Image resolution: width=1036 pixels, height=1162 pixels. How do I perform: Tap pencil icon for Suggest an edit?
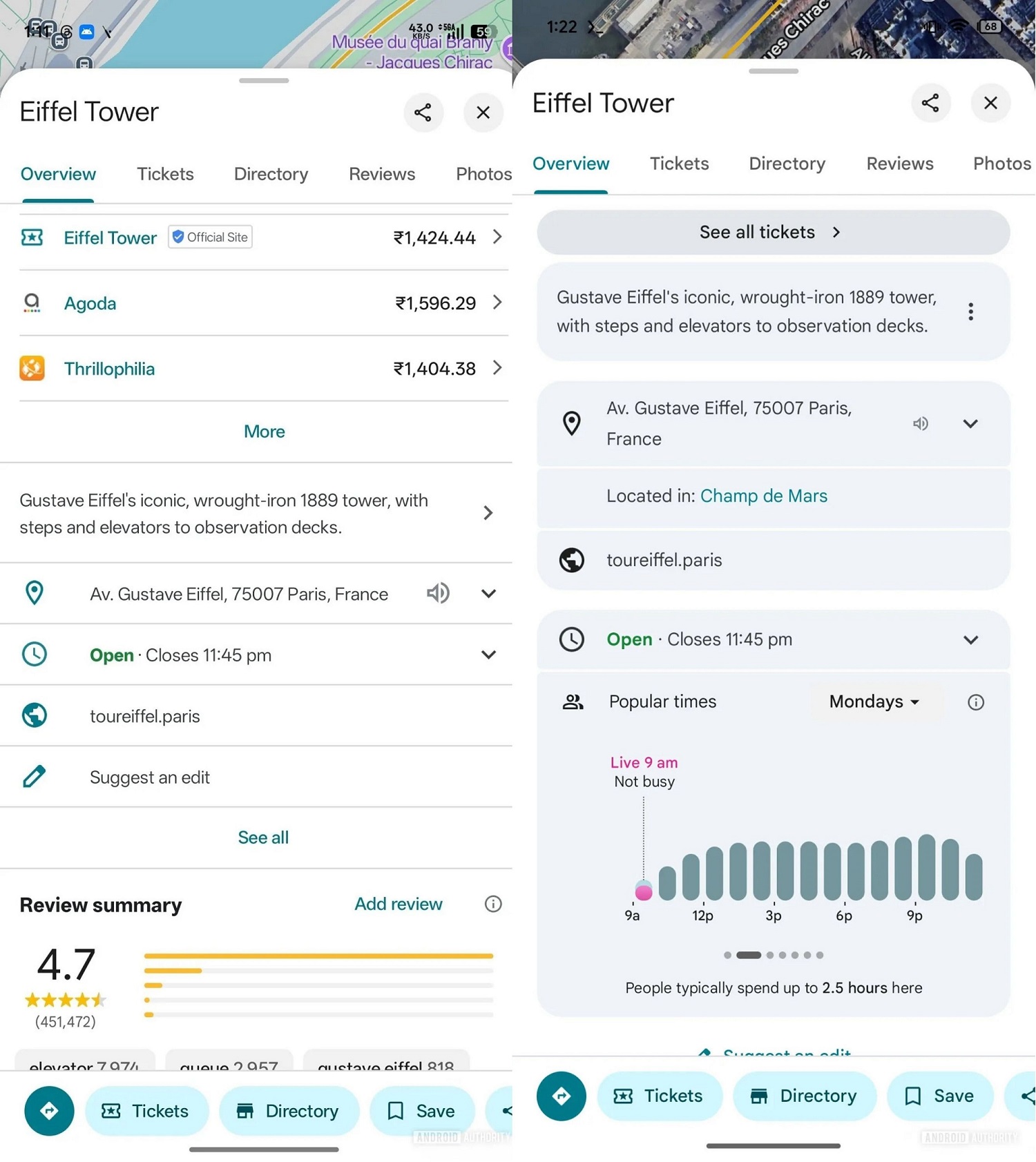click(34, 777)
